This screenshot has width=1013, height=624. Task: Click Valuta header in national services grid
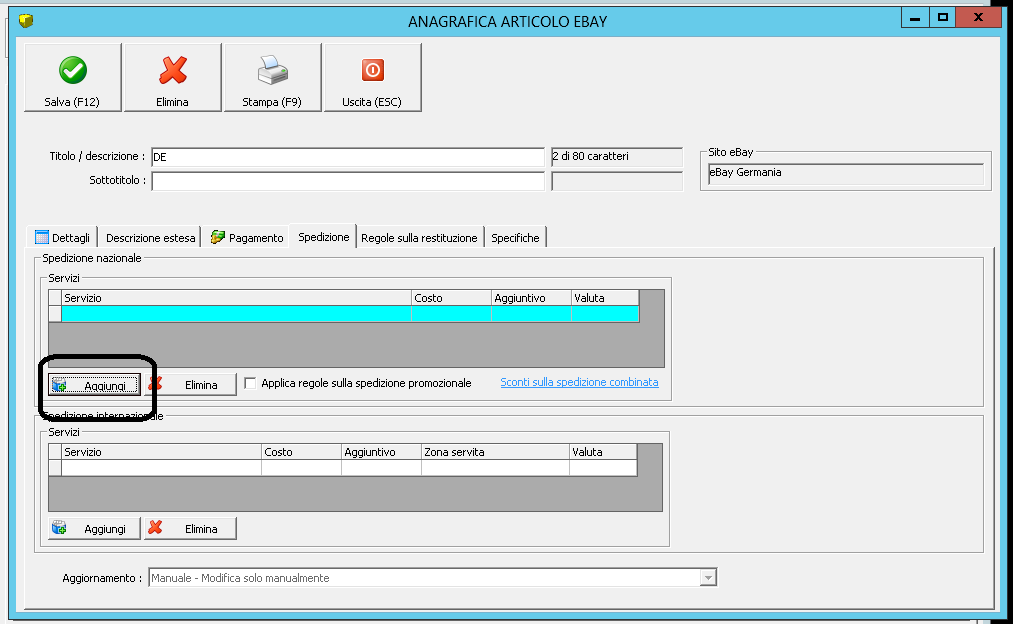click(x=605, y=298)
